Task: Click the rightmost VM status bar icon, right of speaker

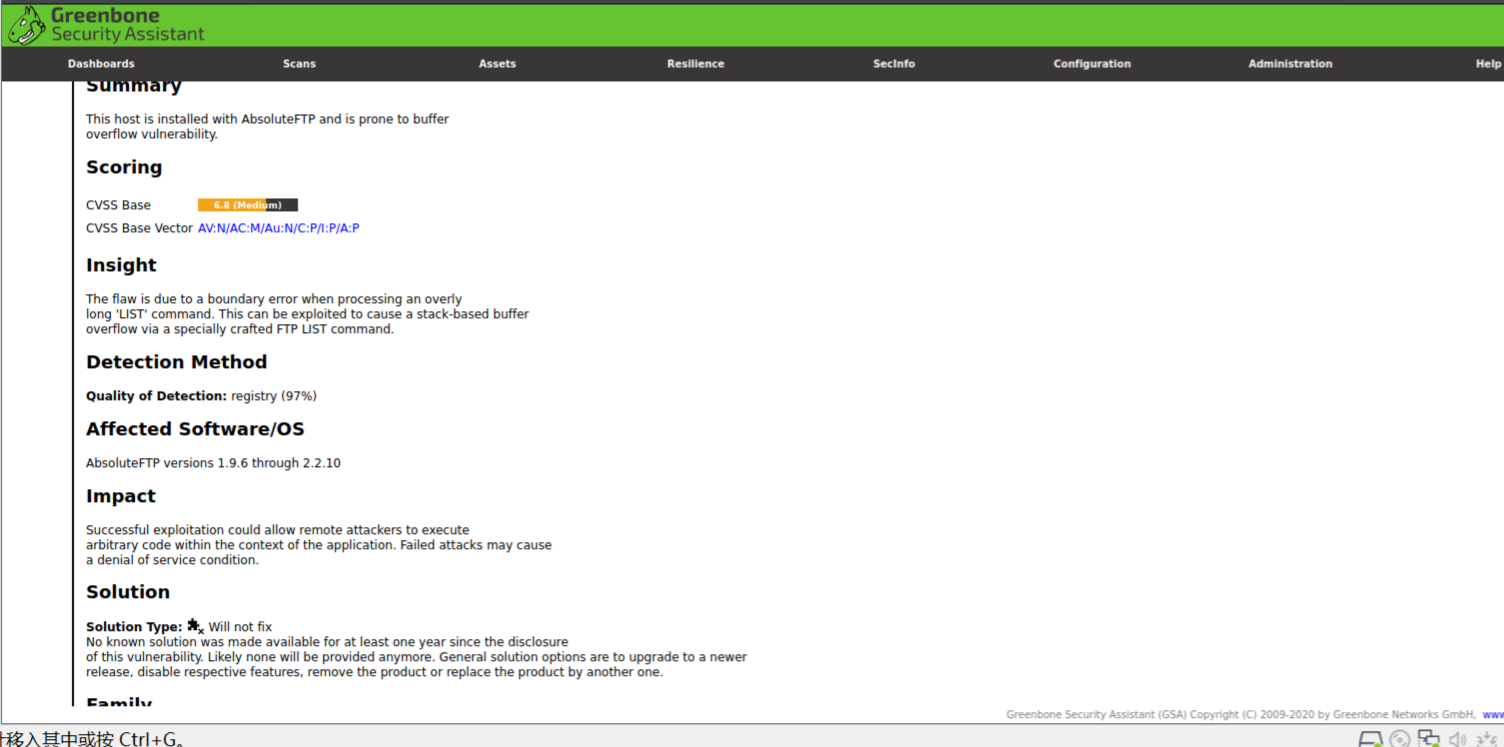Action: click(1486, 739)
